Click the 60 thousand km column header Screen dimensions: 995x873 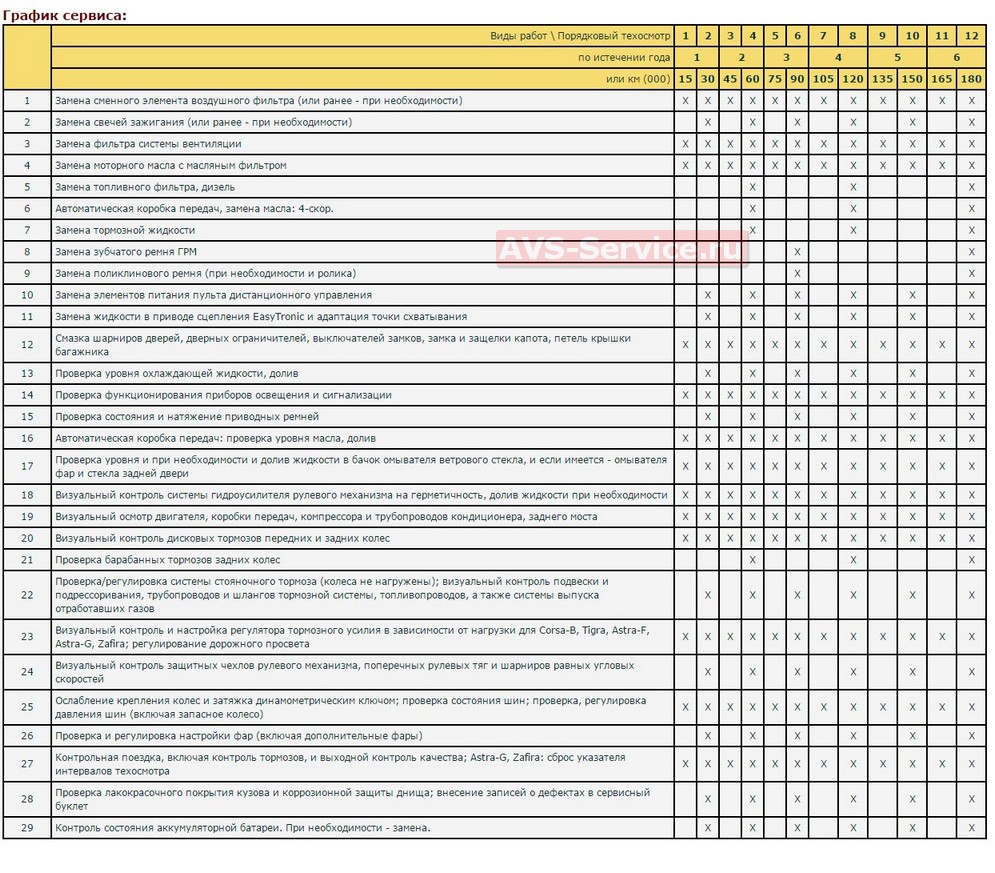[753, 79]
